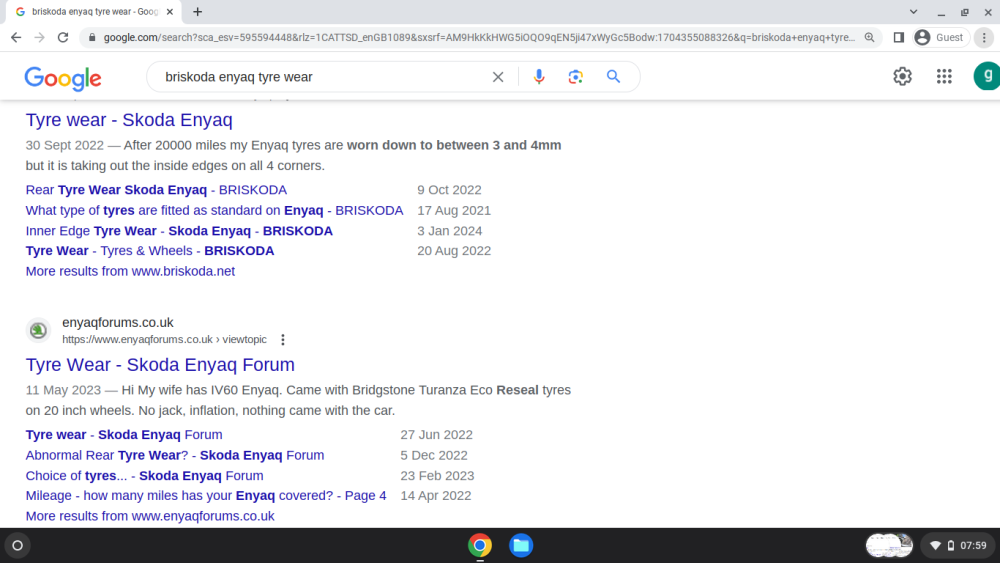1000x563 pixels.
Task: Open the Guest profile menu
Action: pyautogui.click(x=940, y=38)
